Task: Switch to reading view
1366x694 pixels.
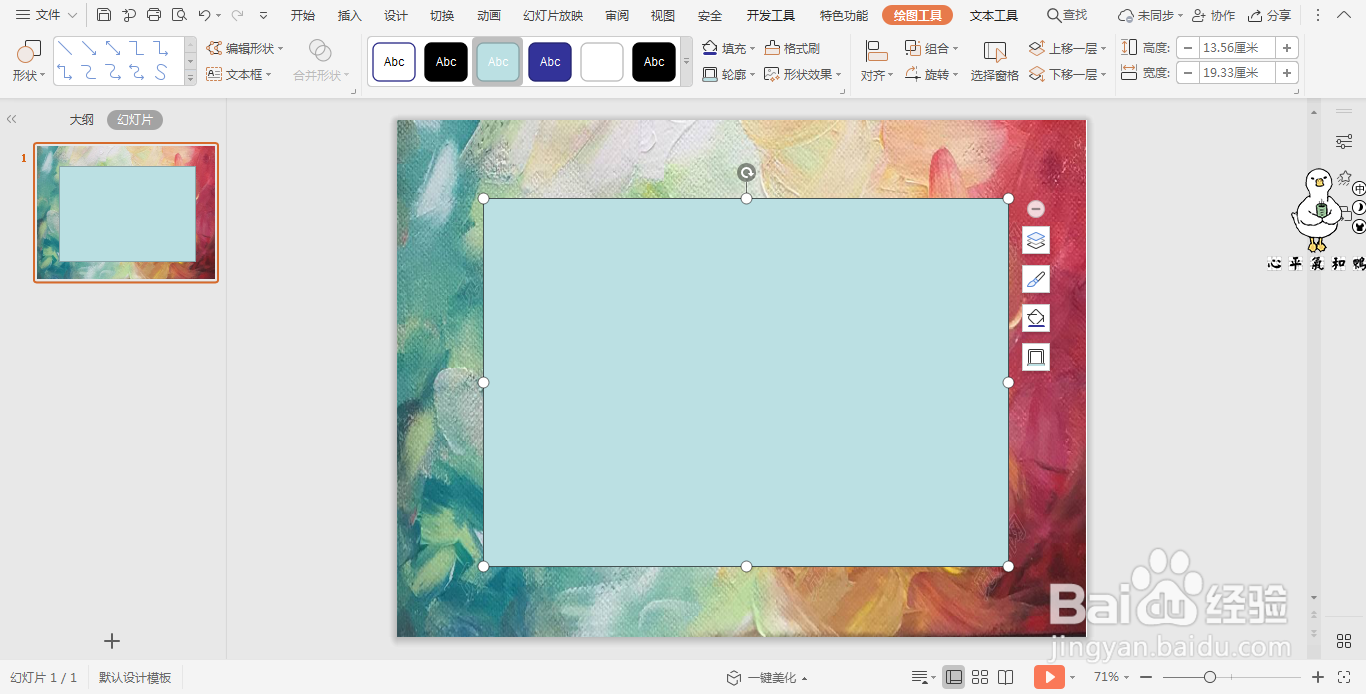Action: [x=1006, y=677]
